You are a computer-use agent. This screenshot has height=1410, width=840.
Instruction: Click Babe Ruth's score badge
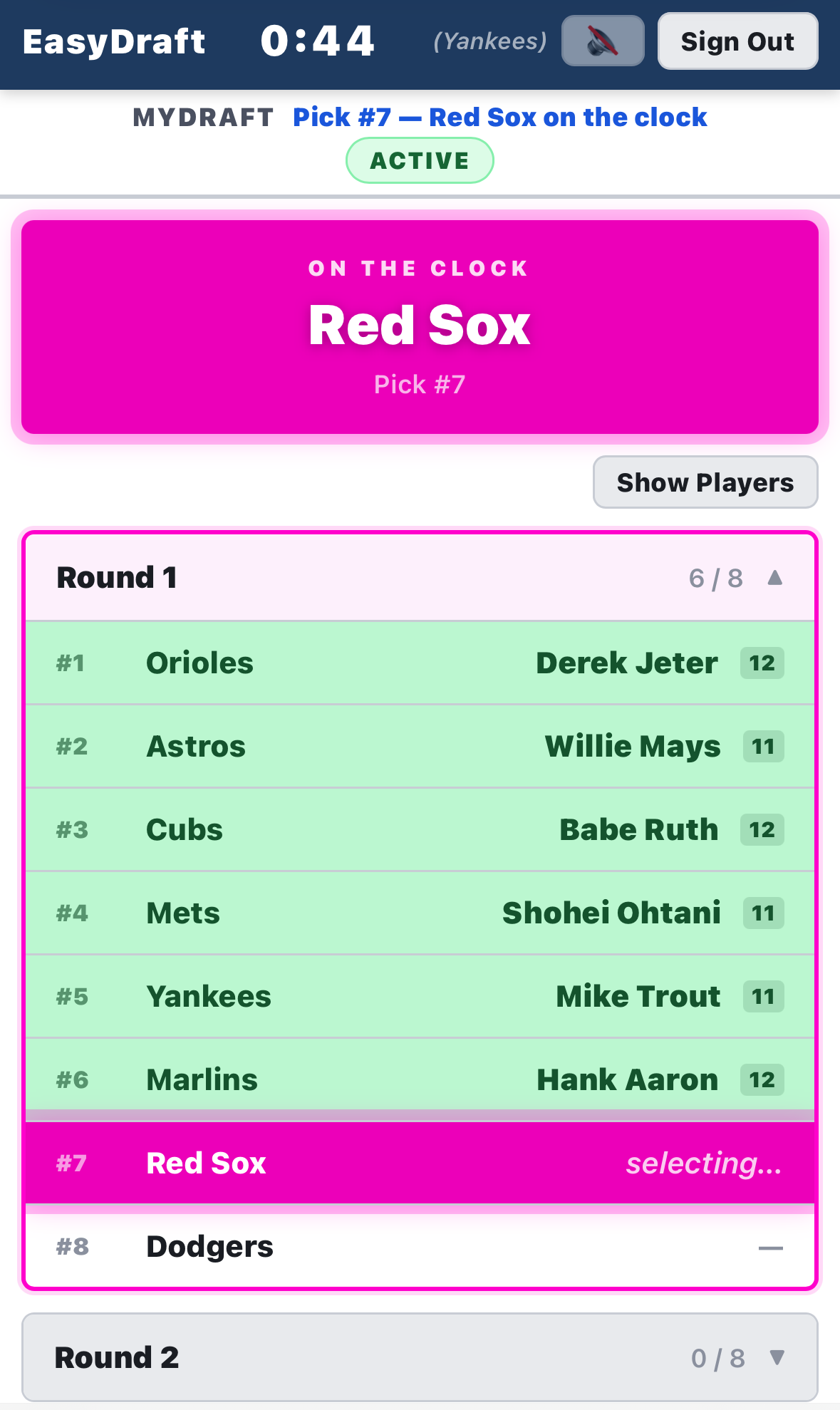coord(762,829)
